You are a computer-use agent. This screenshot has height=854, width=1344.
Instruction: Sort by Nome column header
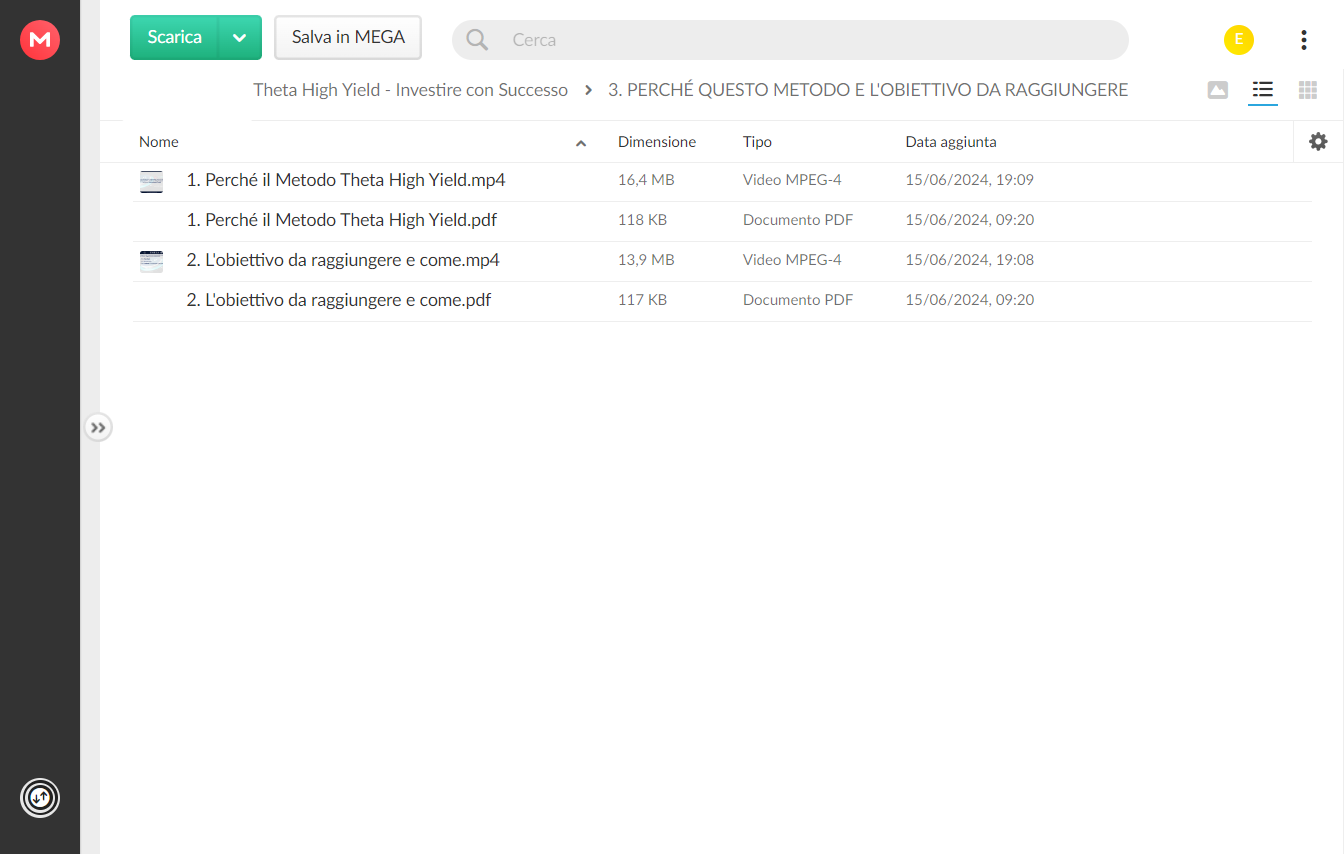coord(159,142)
